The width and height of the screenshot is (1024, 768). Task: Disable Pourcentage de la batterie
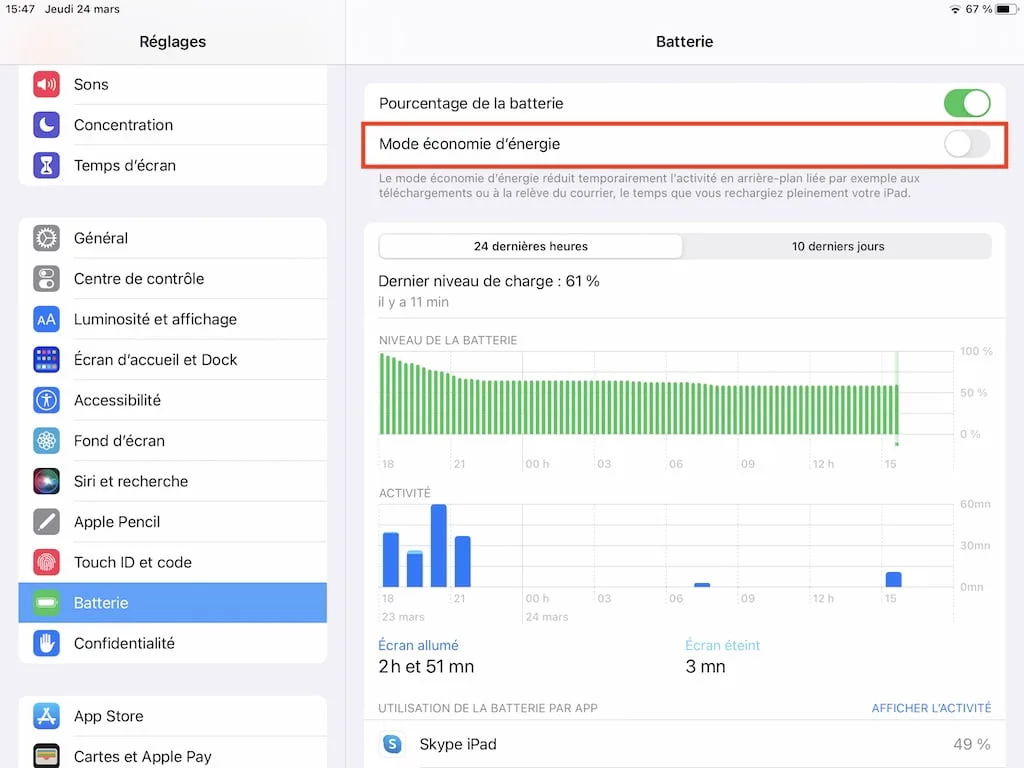click(967, 103)
